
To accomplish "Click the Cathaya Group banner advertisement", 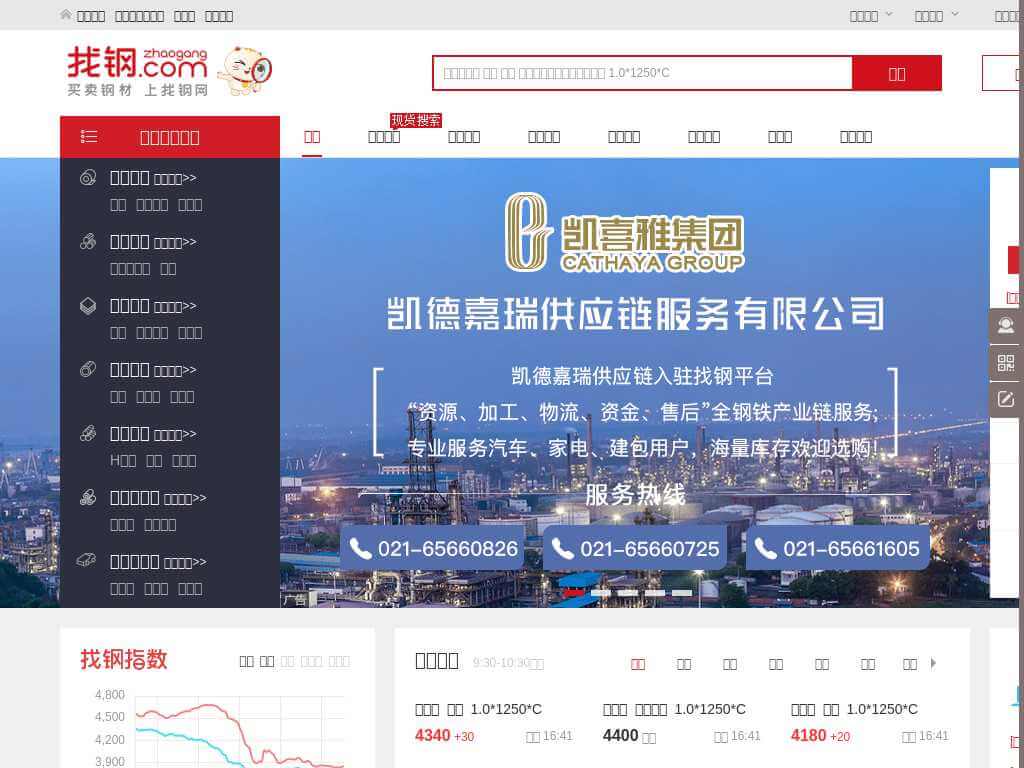I will pyautogui.click(x=635, y=383).
